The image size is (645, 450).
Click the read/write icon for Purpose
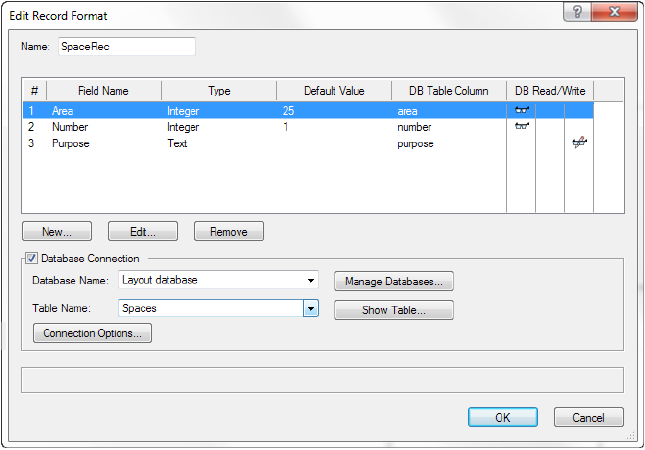[579, 144]
